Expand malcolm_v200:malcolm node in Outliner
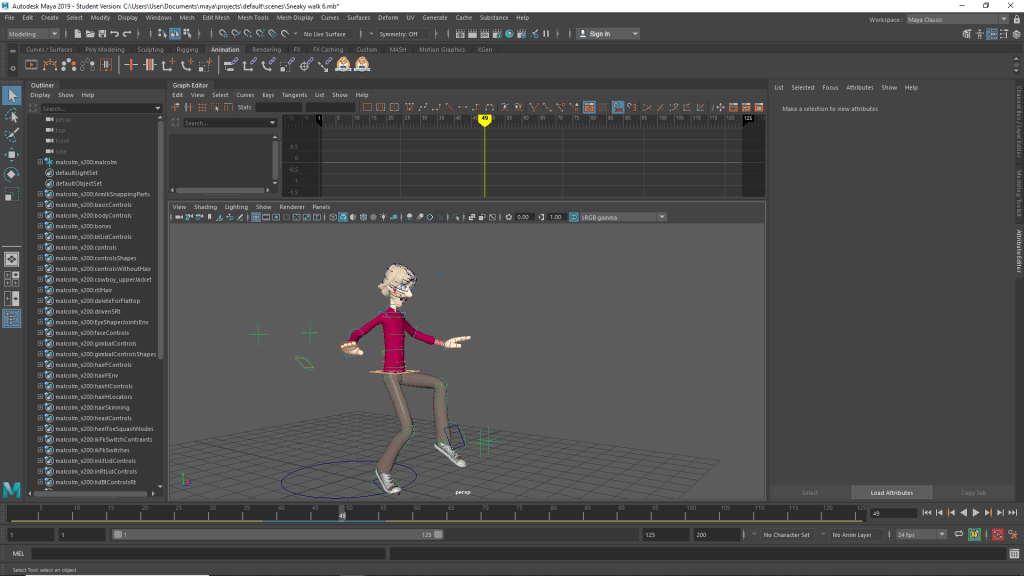Screen dimensions: 1024x576 point(40,162)
